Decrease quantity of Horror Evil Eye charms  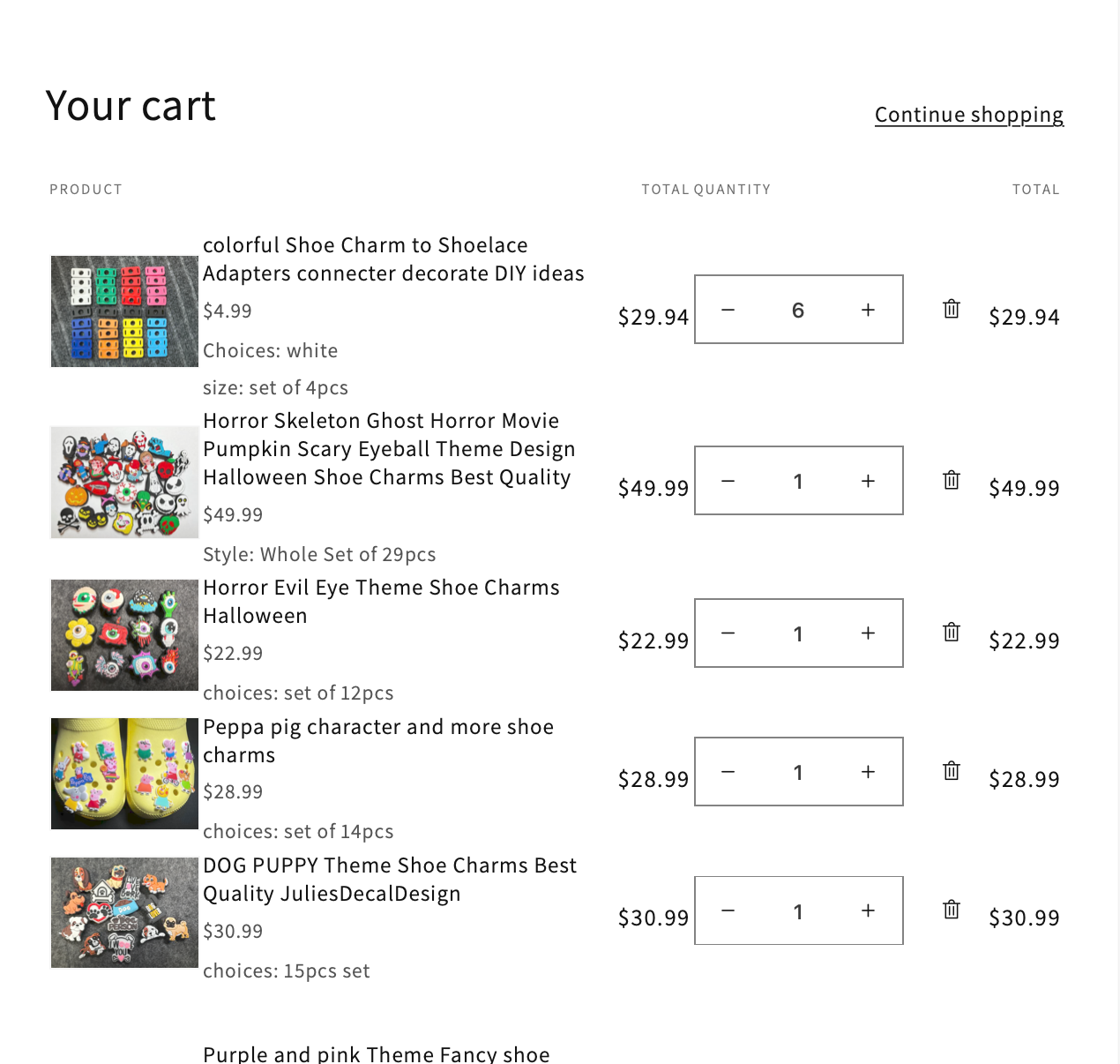coord(728,633)
